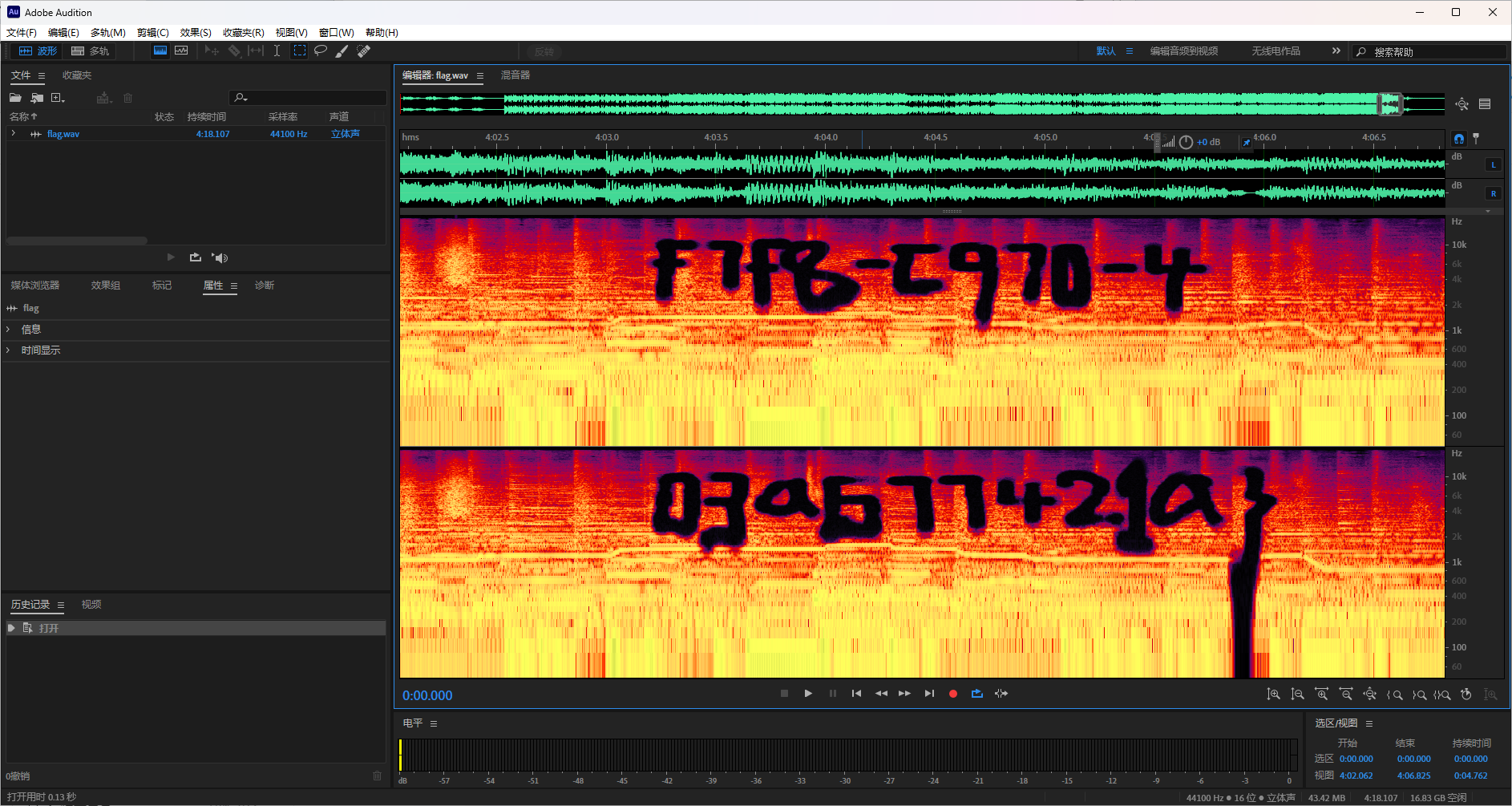This screenshot has width=1512, height=806.
Task: Click the red Record button
Action: pyautogui.click(x=953, y=694)
